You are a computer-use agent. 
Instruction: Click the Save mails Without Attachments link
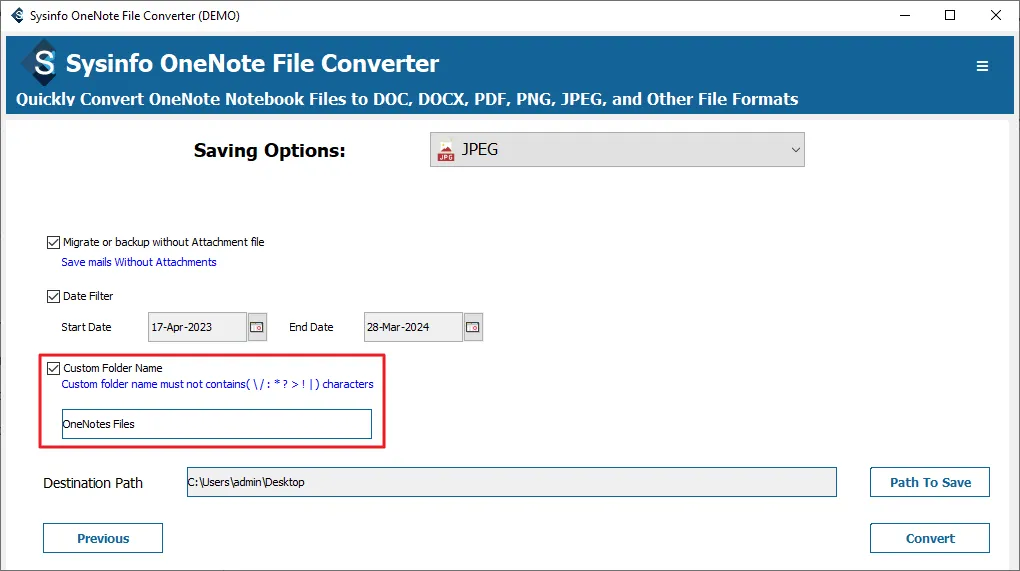[139, 262]
